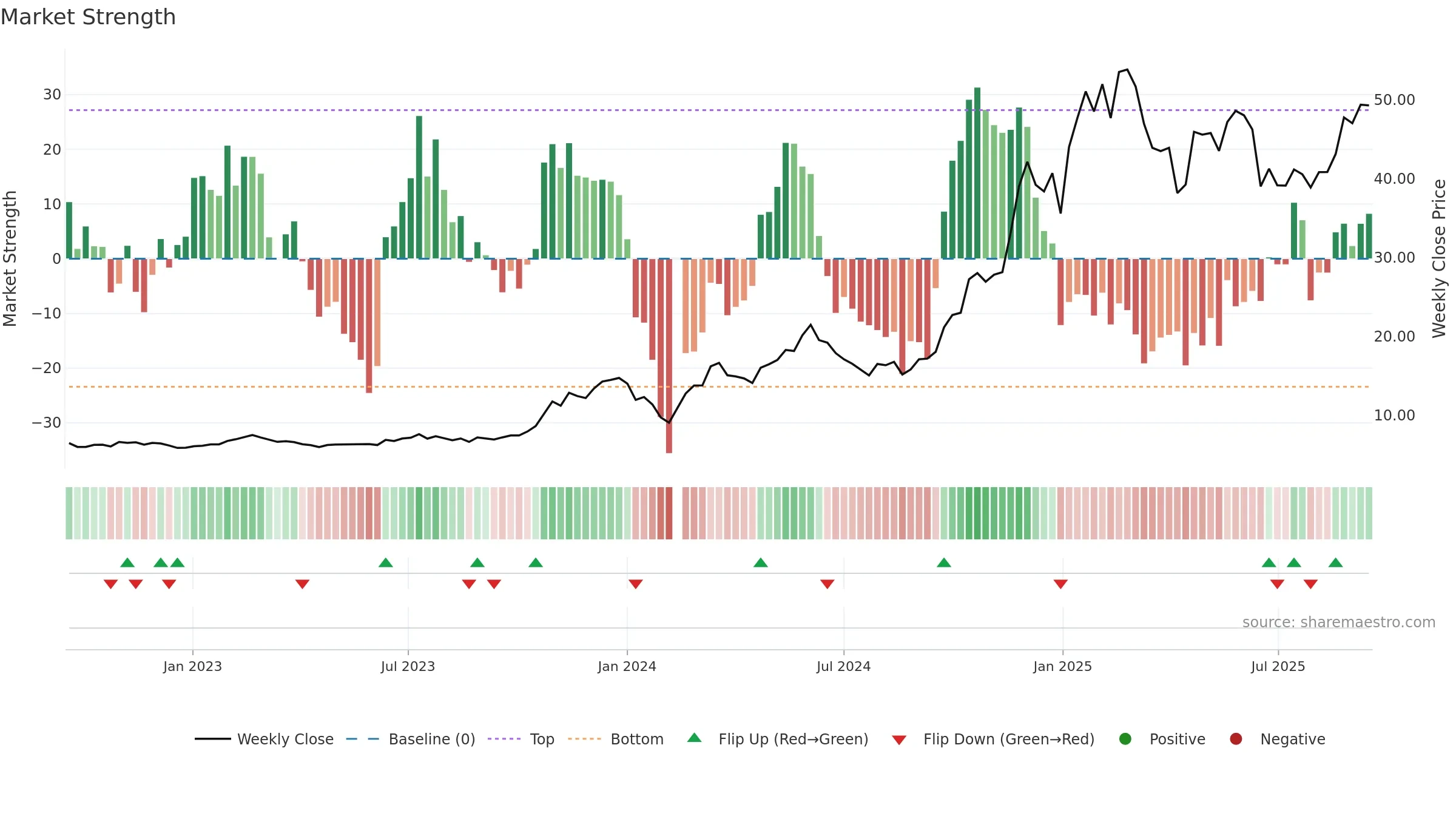Click the flip-down marker just before Jan 2025

(1061, 584)
